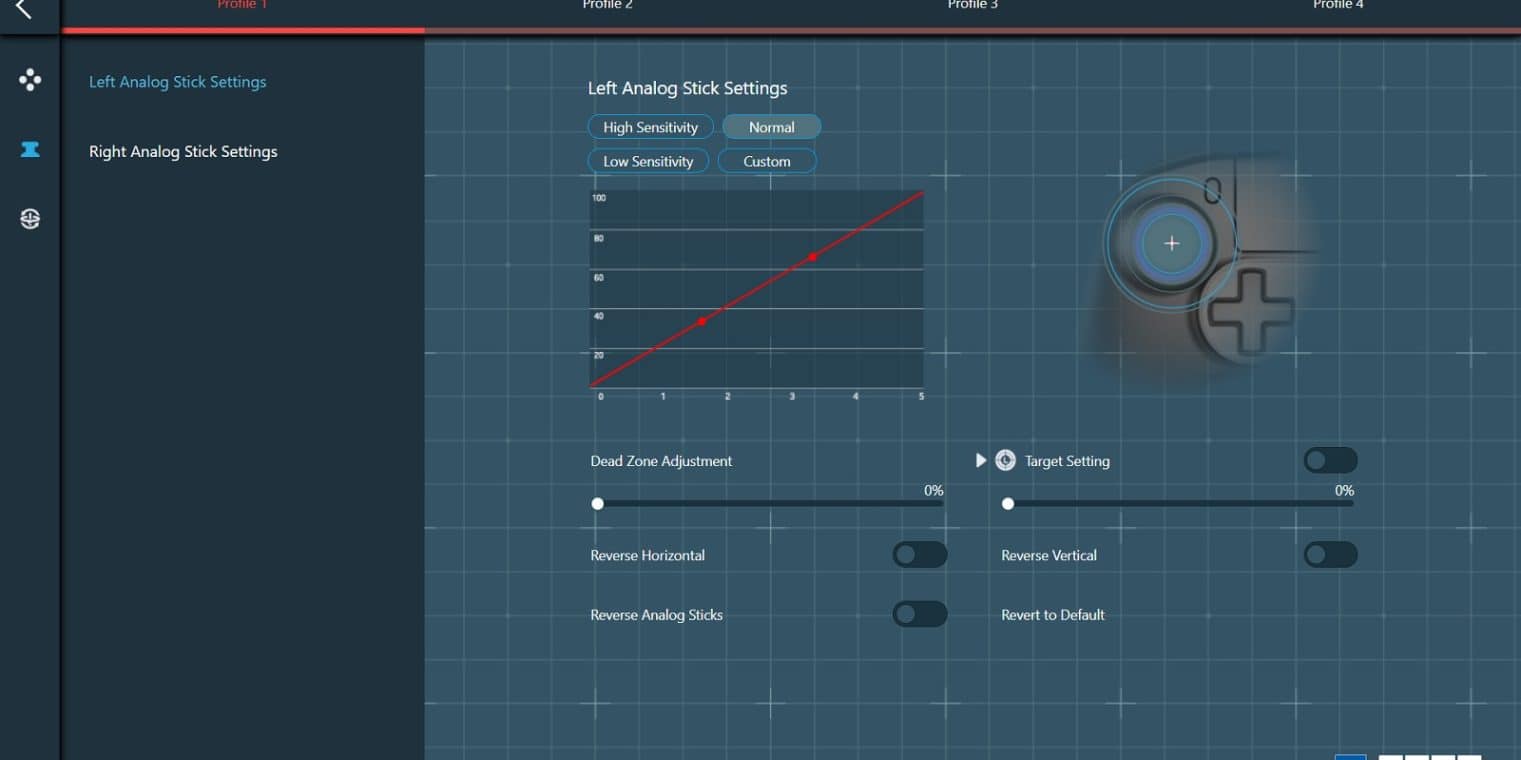Click the upper red point on sensitivity curve

coord(813,257)
